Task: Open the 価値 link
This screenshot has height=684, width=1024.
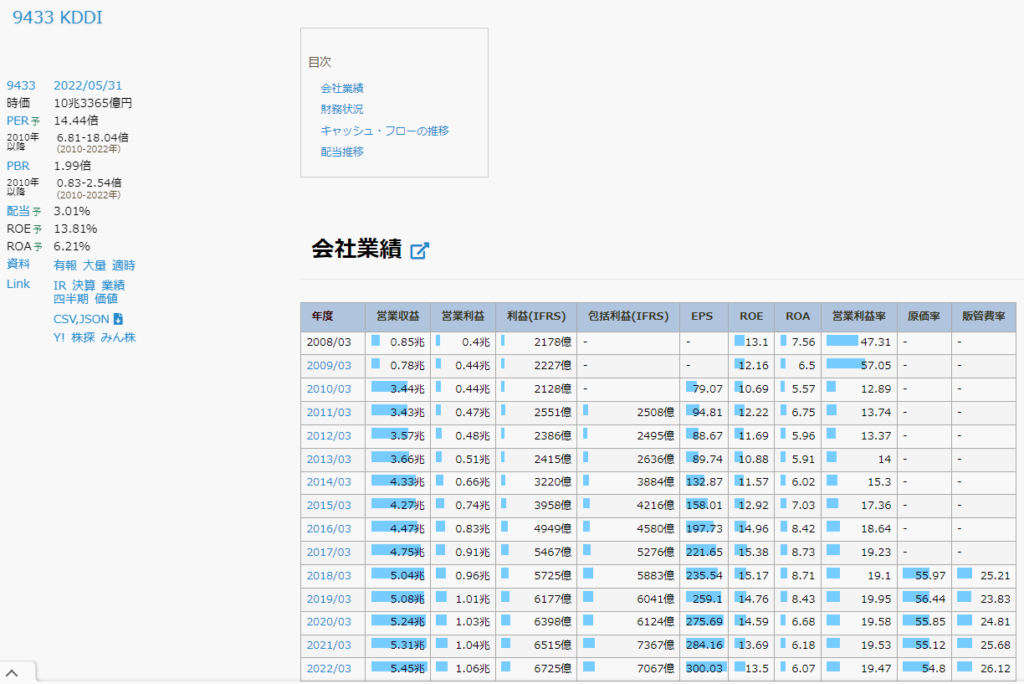Action: pos(106,299)
